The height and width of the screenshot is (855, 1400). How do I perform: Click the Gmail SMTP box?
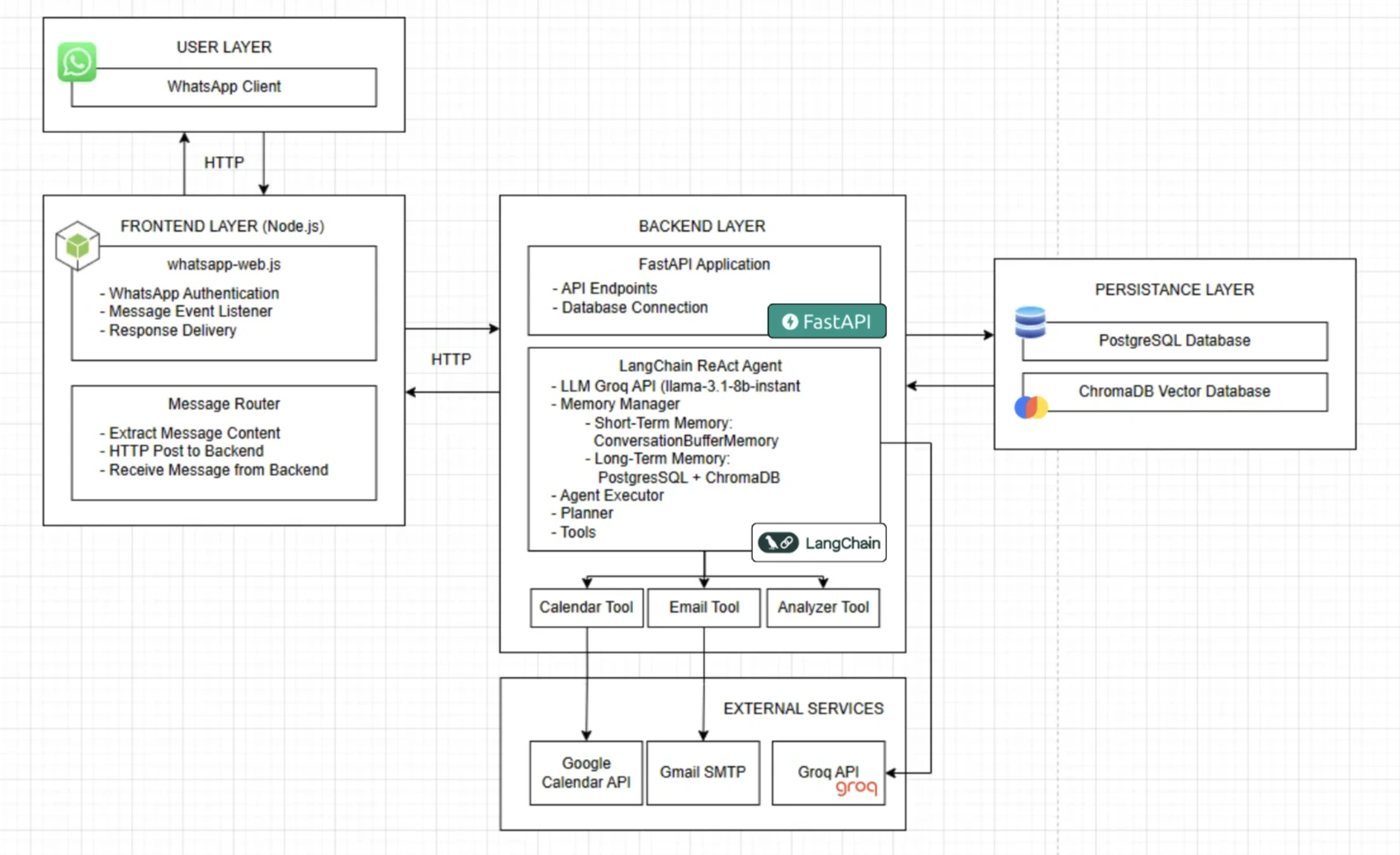(703, 773)
